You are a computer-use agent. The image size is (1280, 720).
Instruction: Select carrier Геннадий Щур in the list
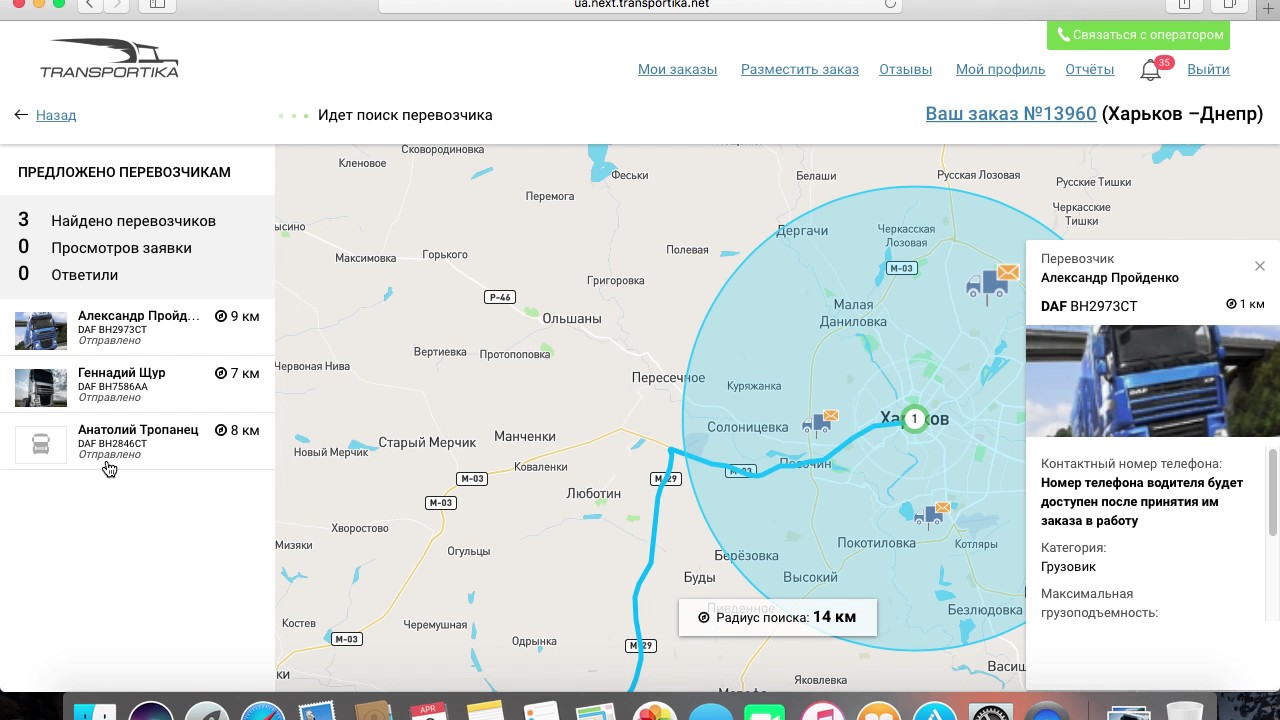click(x=137, y=384)
